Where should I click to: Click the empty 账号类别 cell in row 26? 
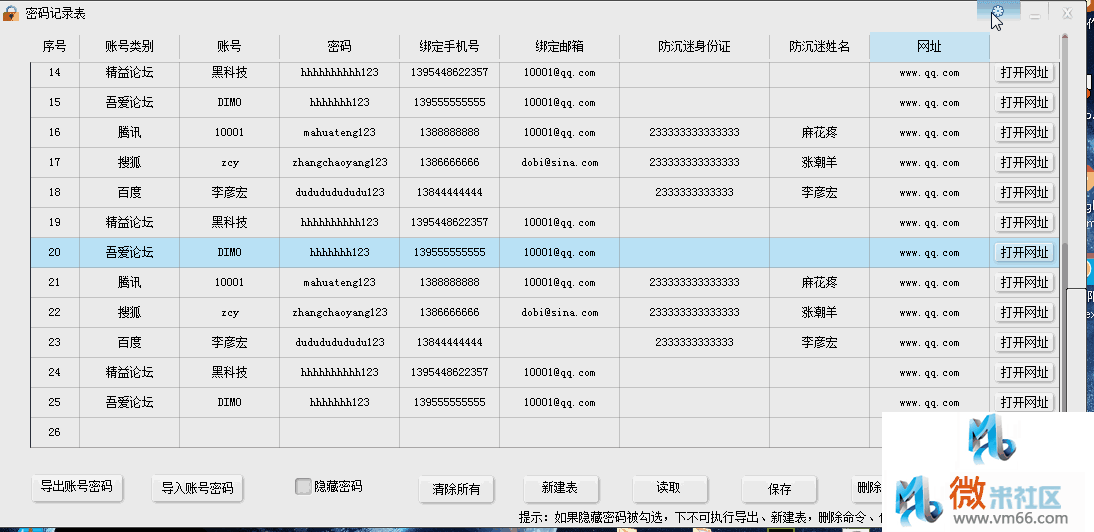tap(130, 432)
